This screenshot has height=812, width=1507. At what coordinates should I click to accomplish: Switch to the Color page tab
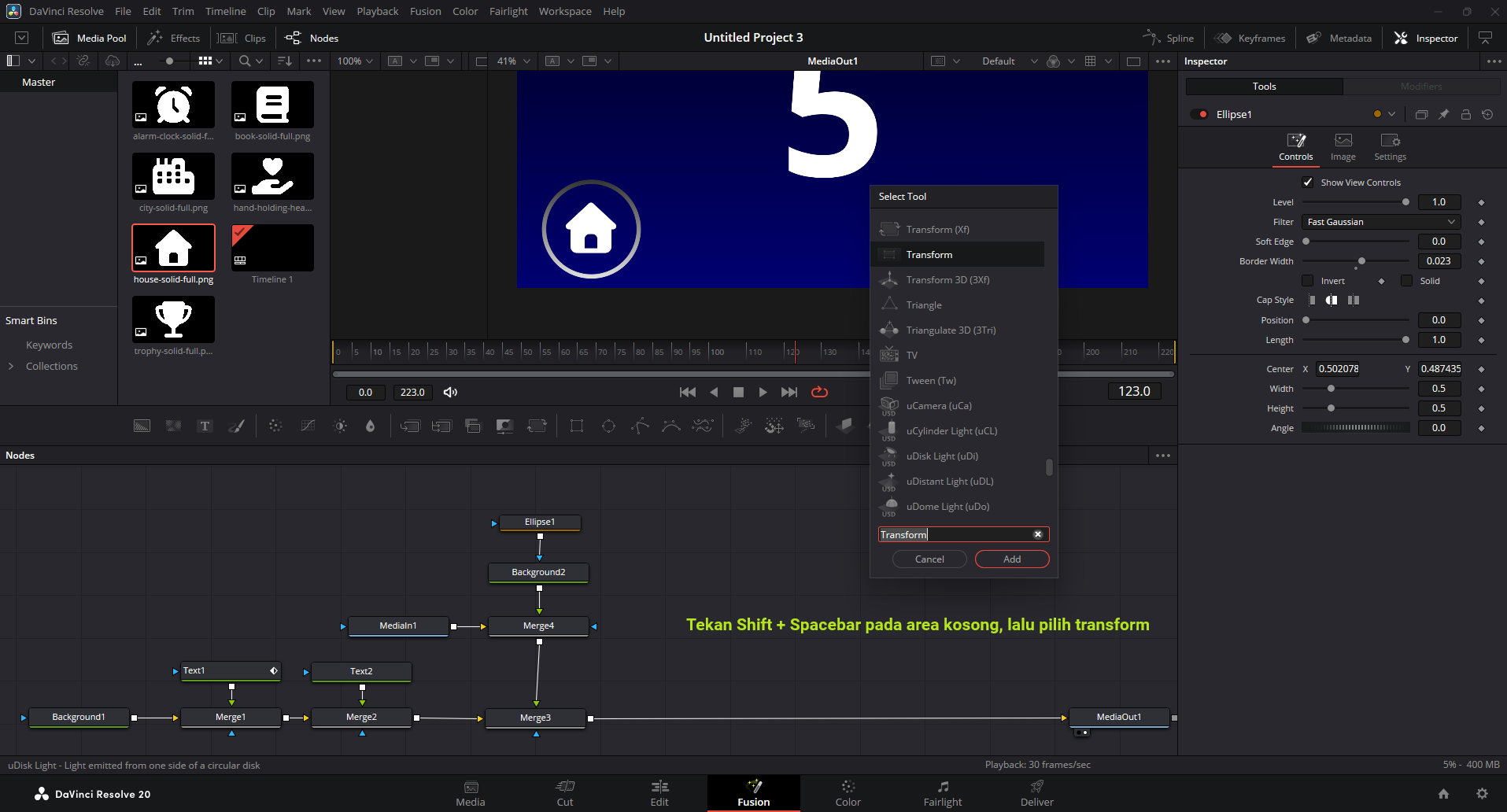point(848,793)
